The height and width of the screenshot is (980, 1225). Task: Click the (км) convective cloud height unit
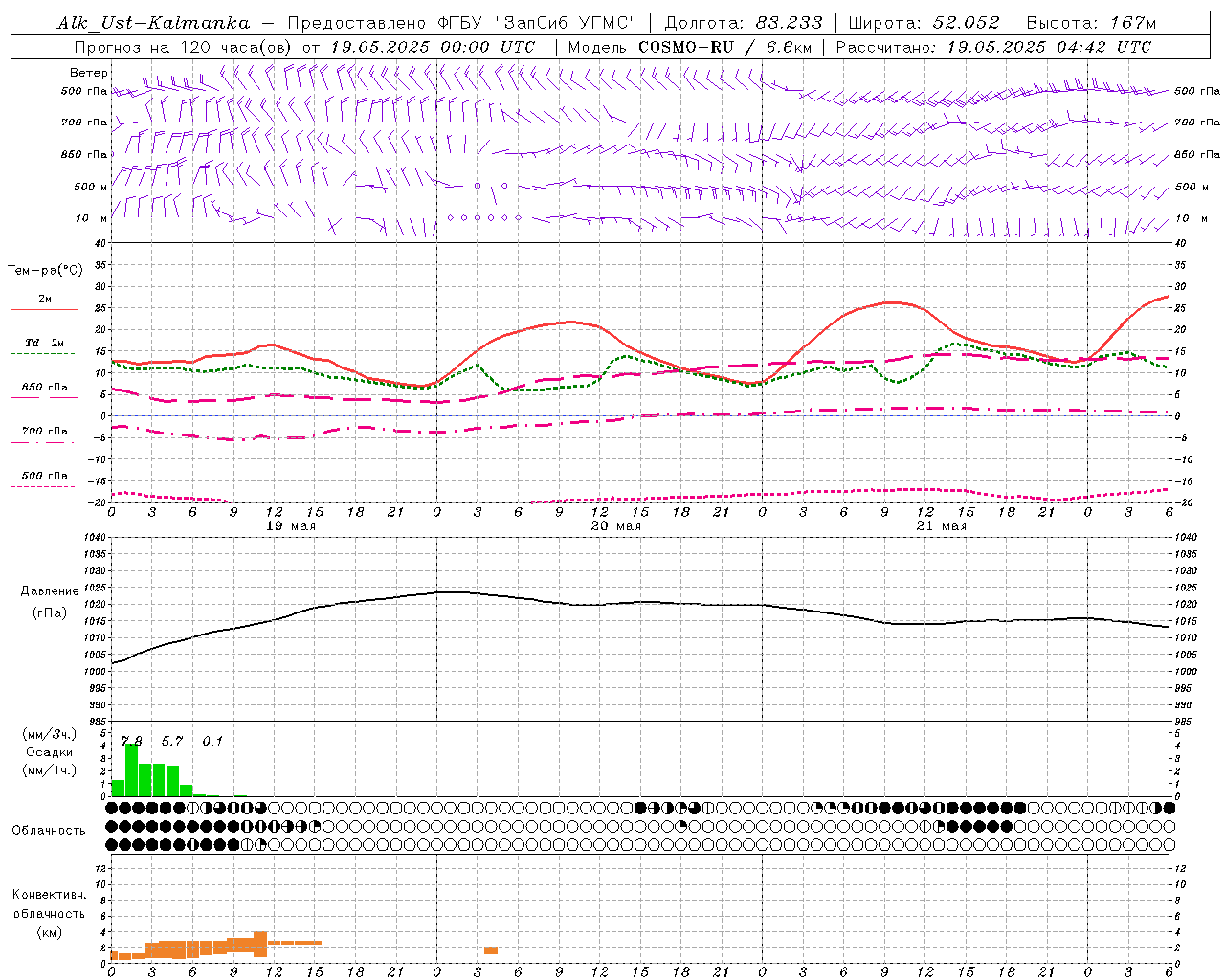[49, 932]
